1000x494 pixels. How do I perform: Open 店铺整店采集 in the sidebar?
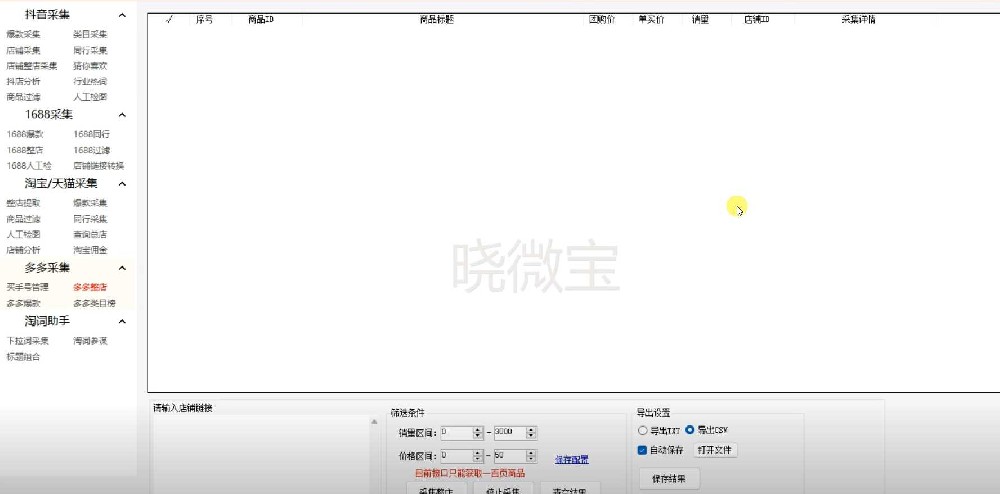(32, 66)
